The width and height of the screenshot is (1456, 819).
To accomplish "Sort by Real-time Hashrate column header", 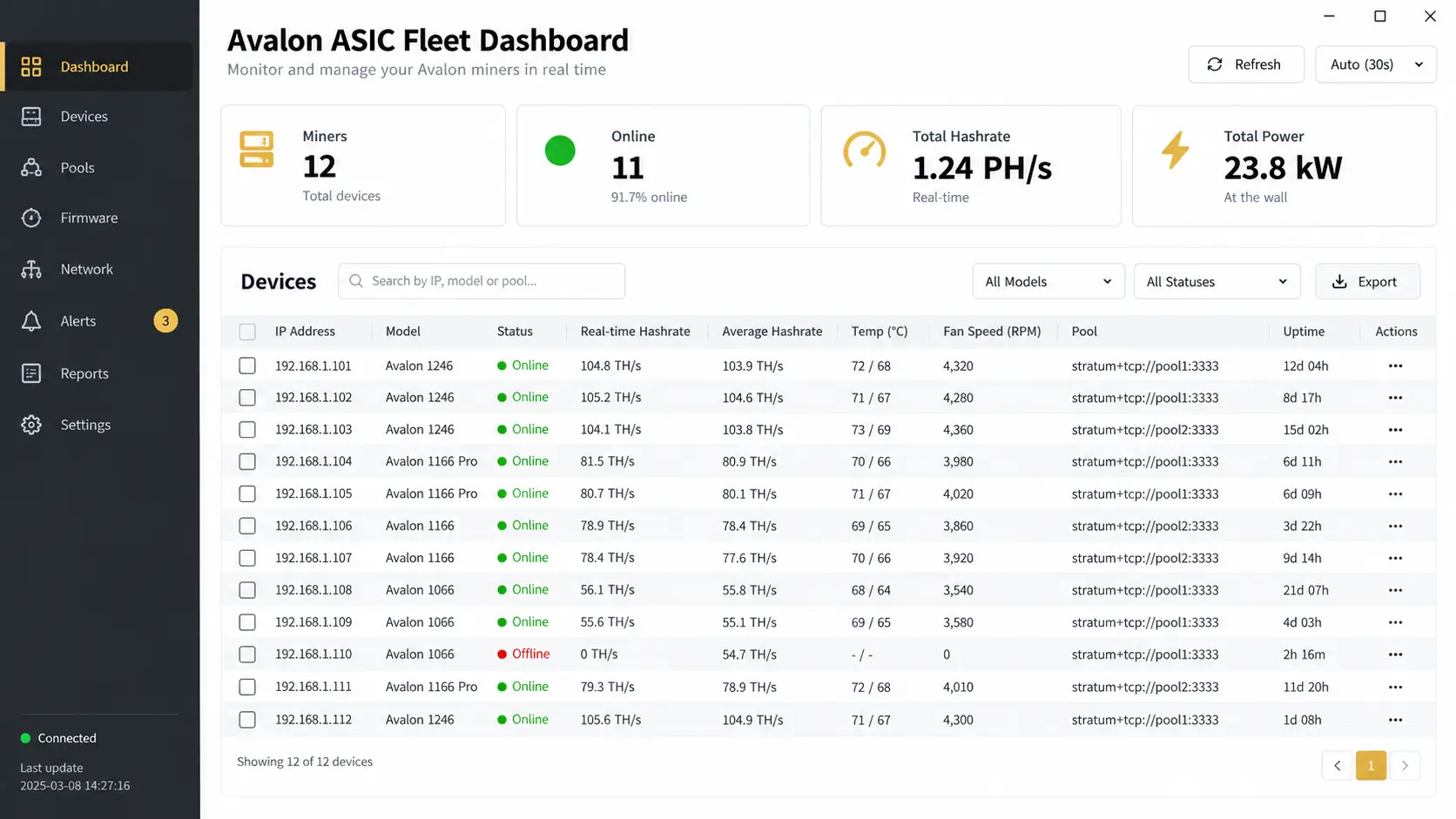I will click(635, 332).
